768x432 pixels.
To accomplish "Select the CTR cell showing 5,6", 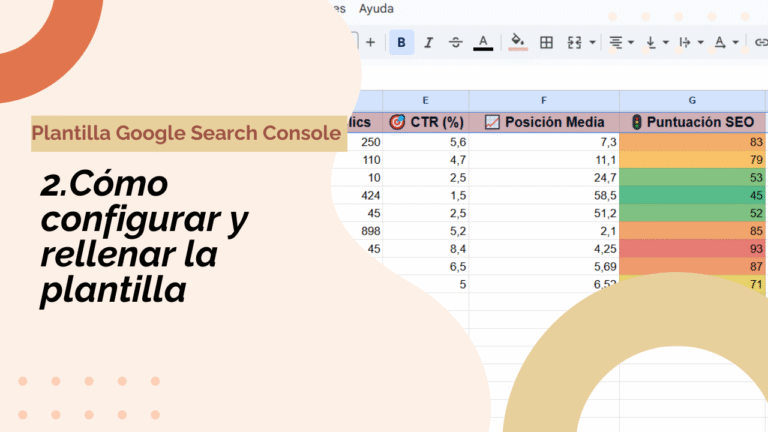I will (x=425, y=142).
